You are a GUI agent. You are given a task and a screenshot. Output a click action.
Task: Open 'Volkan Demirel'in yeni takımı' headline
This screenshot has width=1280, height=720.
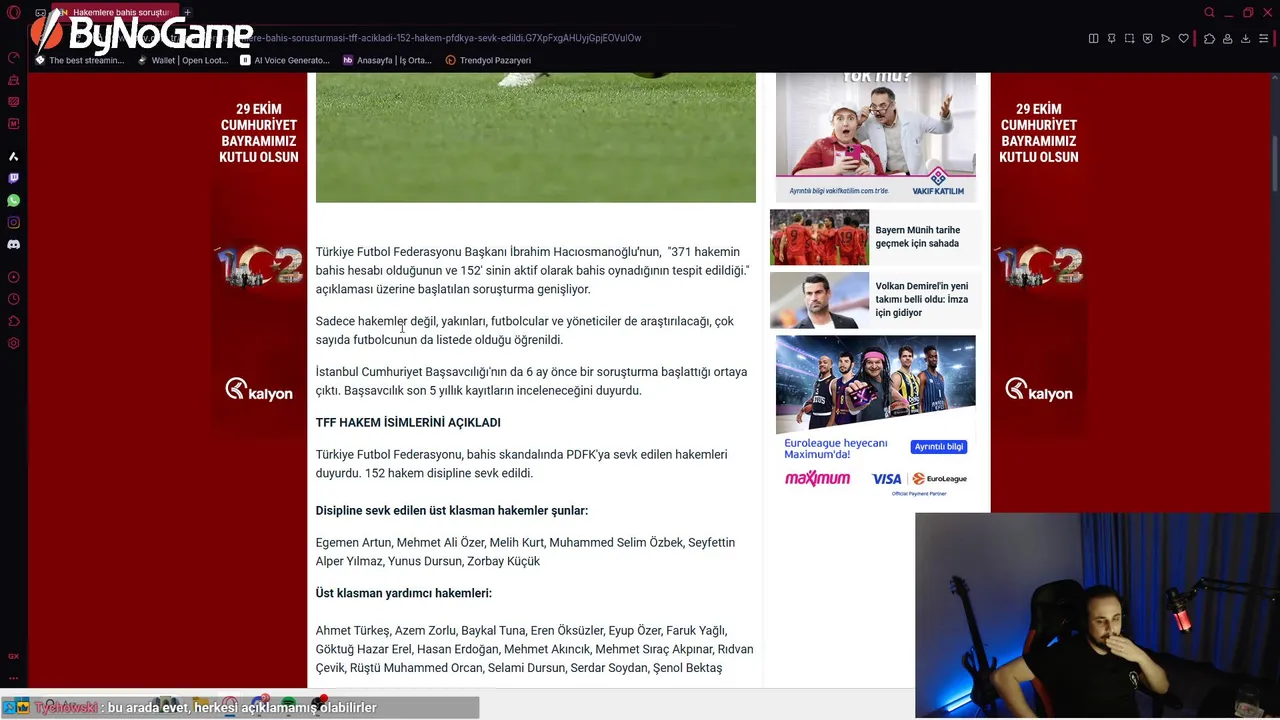921,299
